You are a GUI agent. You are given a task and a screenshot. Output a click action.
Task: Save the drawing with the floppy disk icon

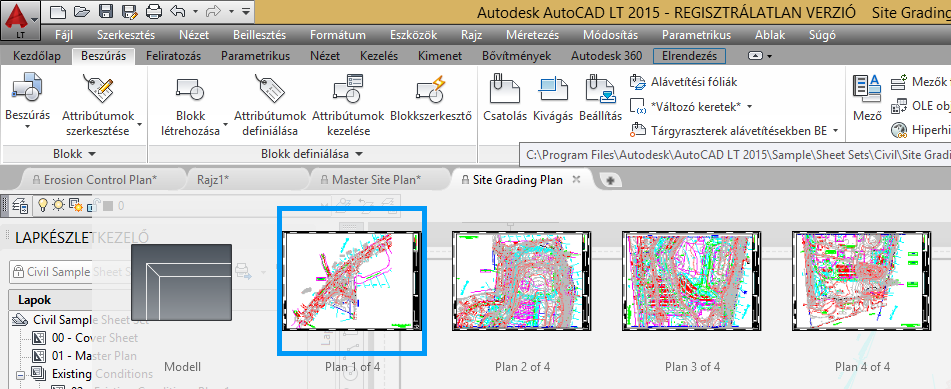pos(106,12)
